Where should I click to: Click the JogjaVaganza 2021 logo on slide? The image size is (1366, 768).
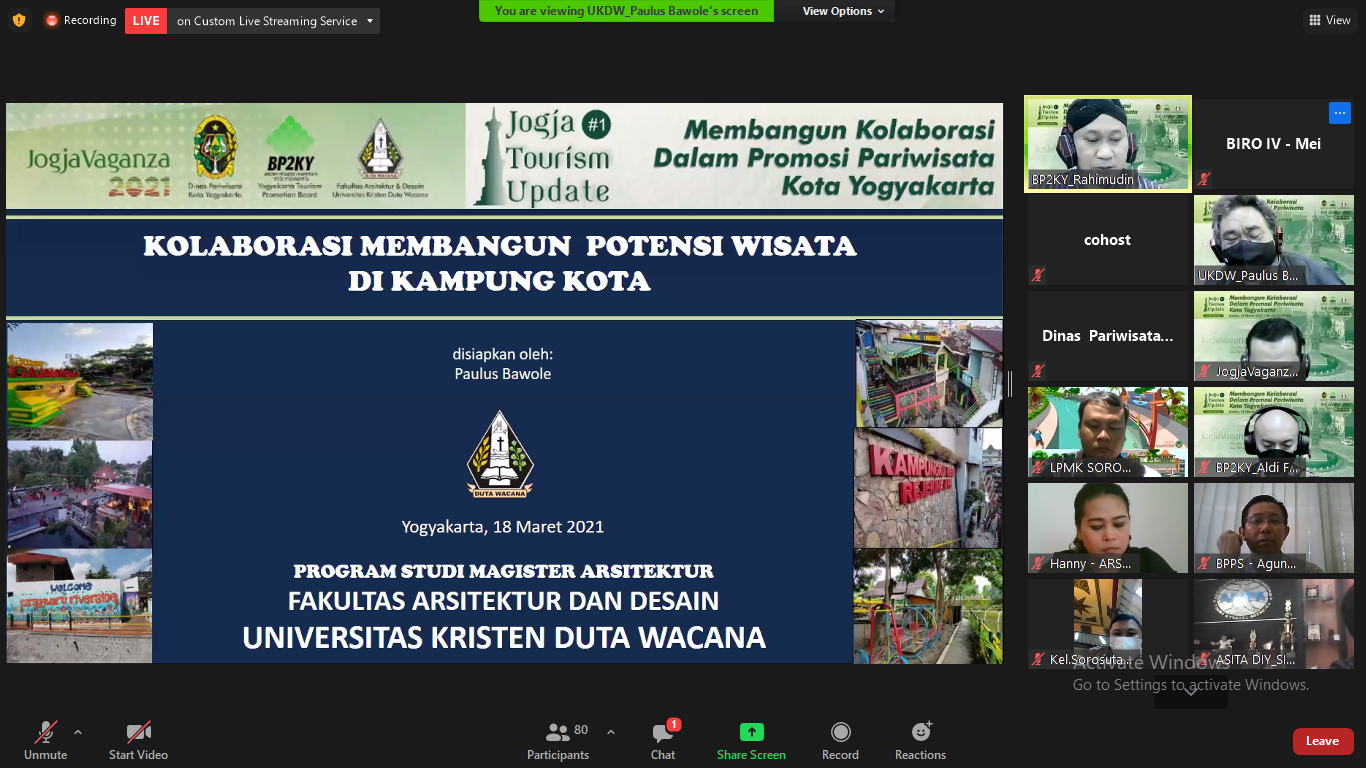(98, 170)
